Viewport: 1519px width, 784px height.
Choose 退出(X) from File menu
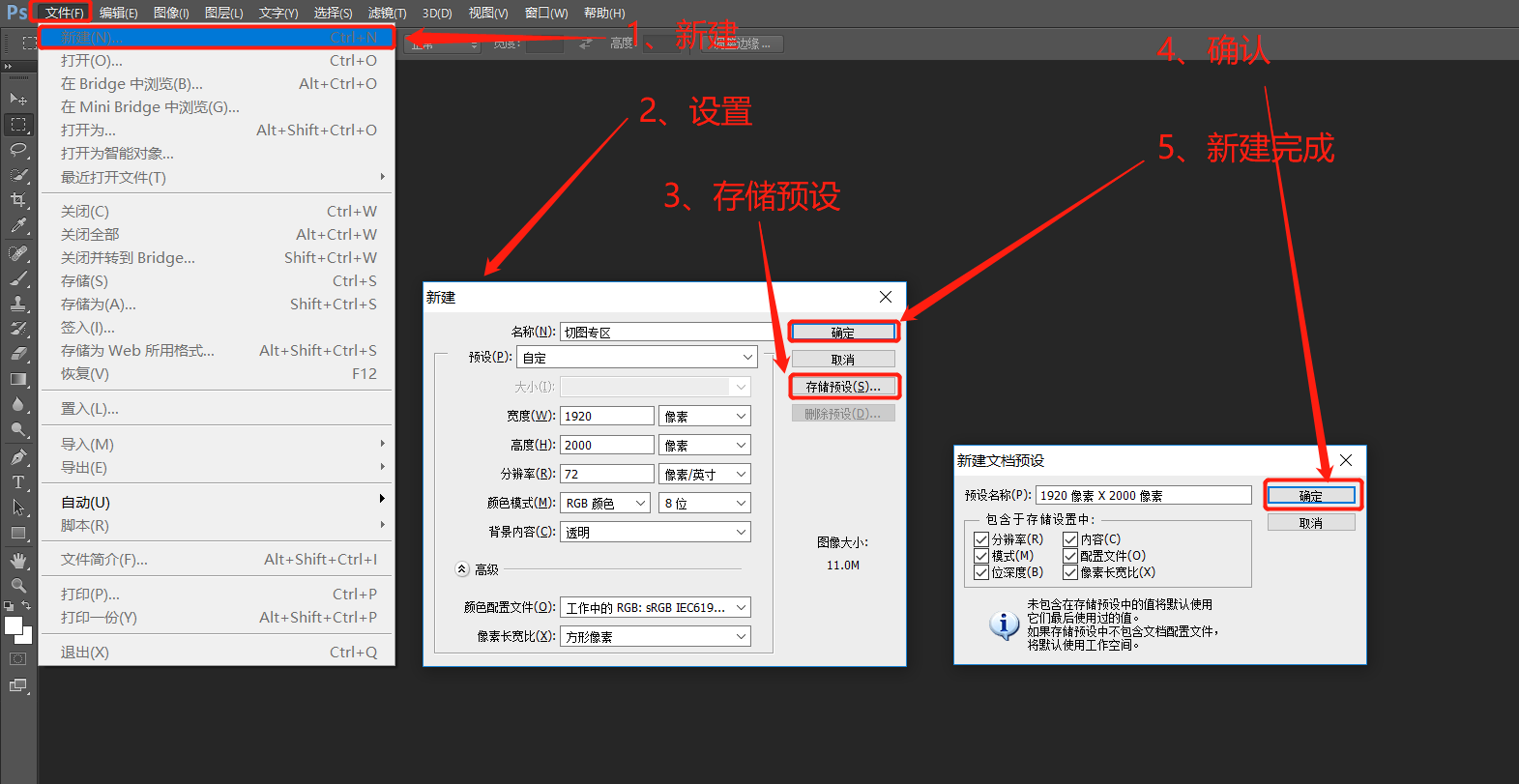tap(218, 652)
